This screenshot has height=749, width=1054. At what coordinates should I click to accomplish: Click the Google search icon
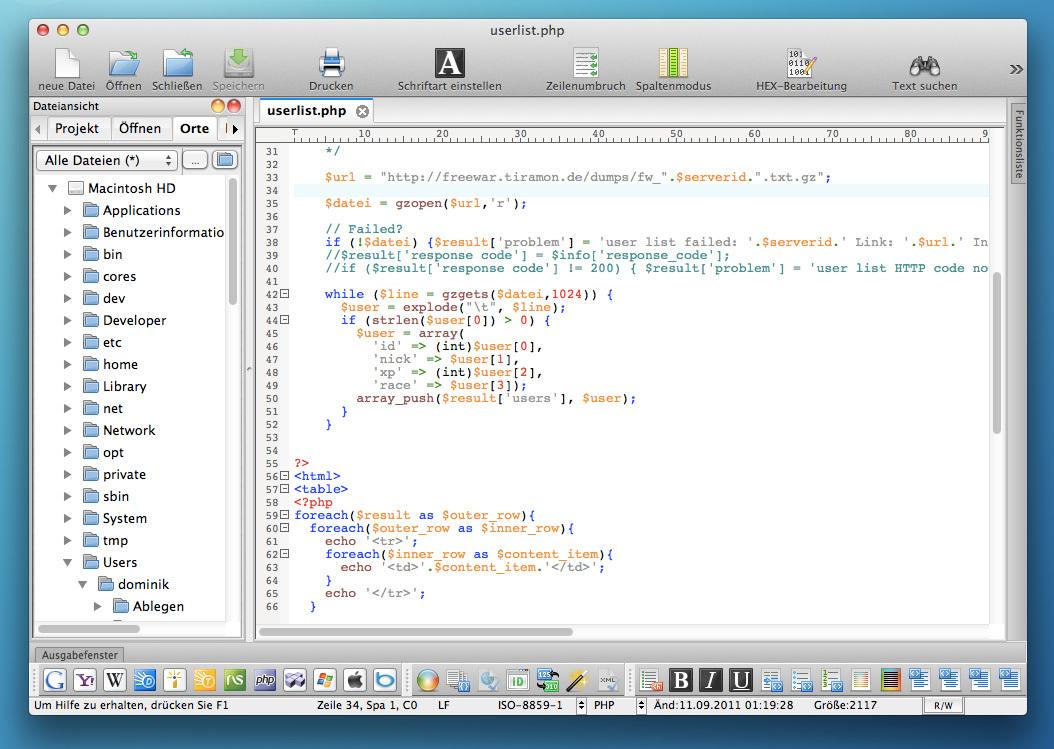point(55,681)
